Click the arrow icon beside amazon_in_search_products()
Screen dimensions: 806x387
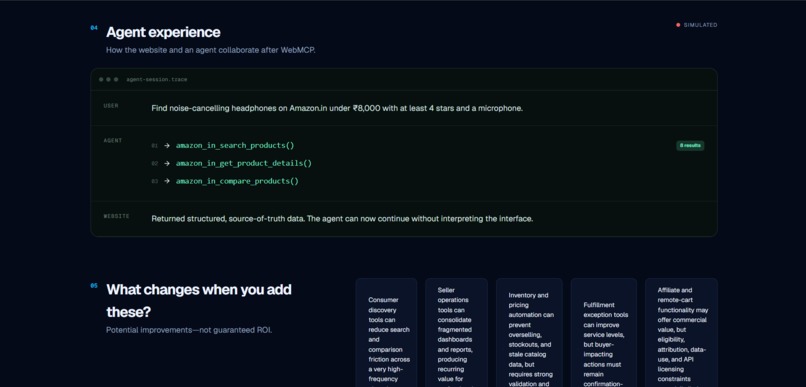coord(167,145)
